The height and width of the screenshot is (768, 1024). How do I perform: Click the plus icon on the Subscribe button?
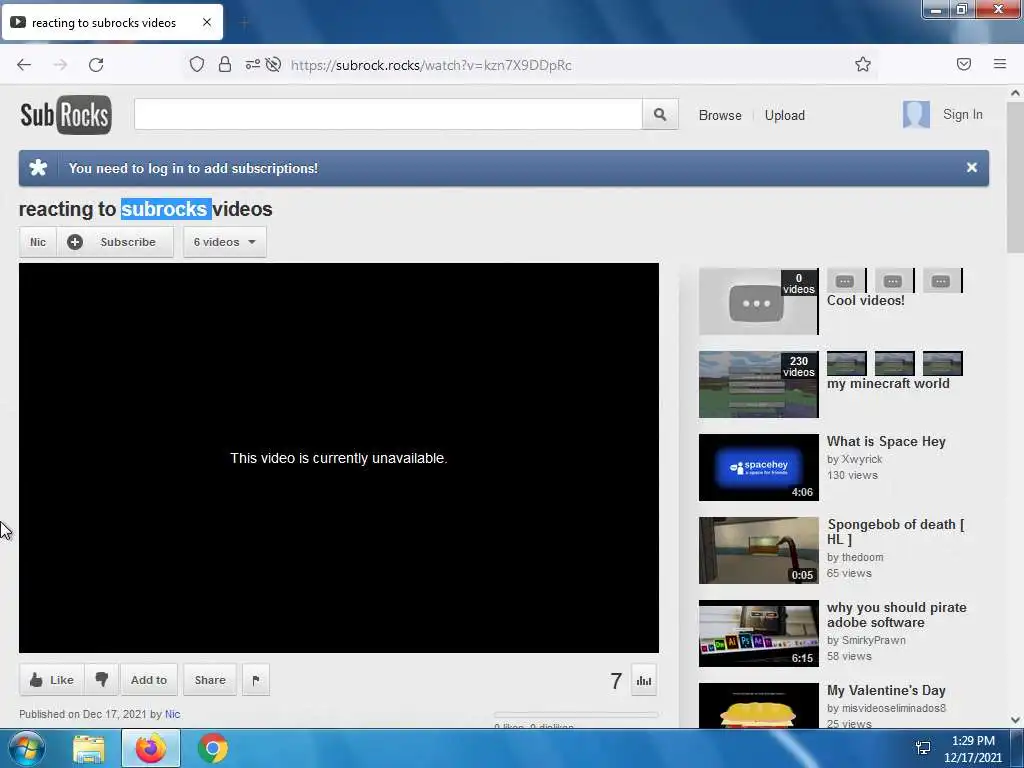[x=75, y=242]
